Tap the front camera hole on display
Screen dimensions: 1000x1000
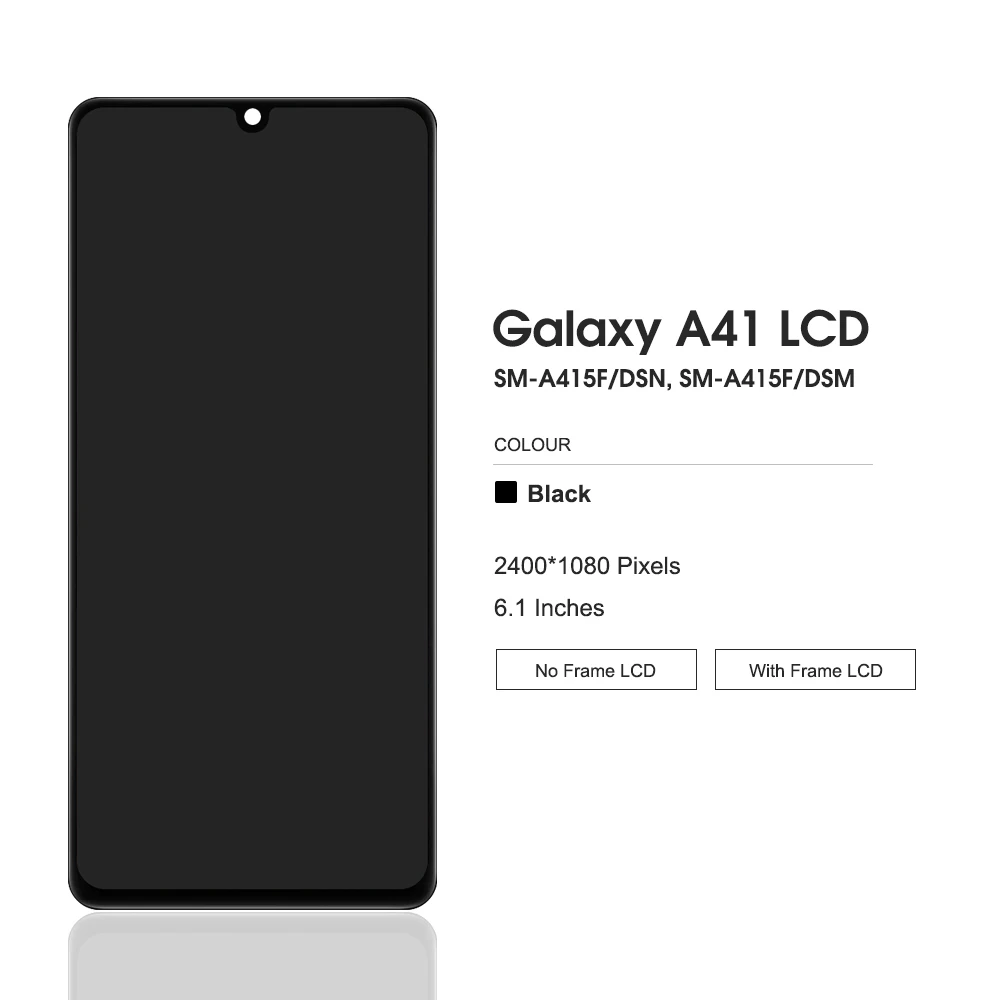[x=253, y=117]
